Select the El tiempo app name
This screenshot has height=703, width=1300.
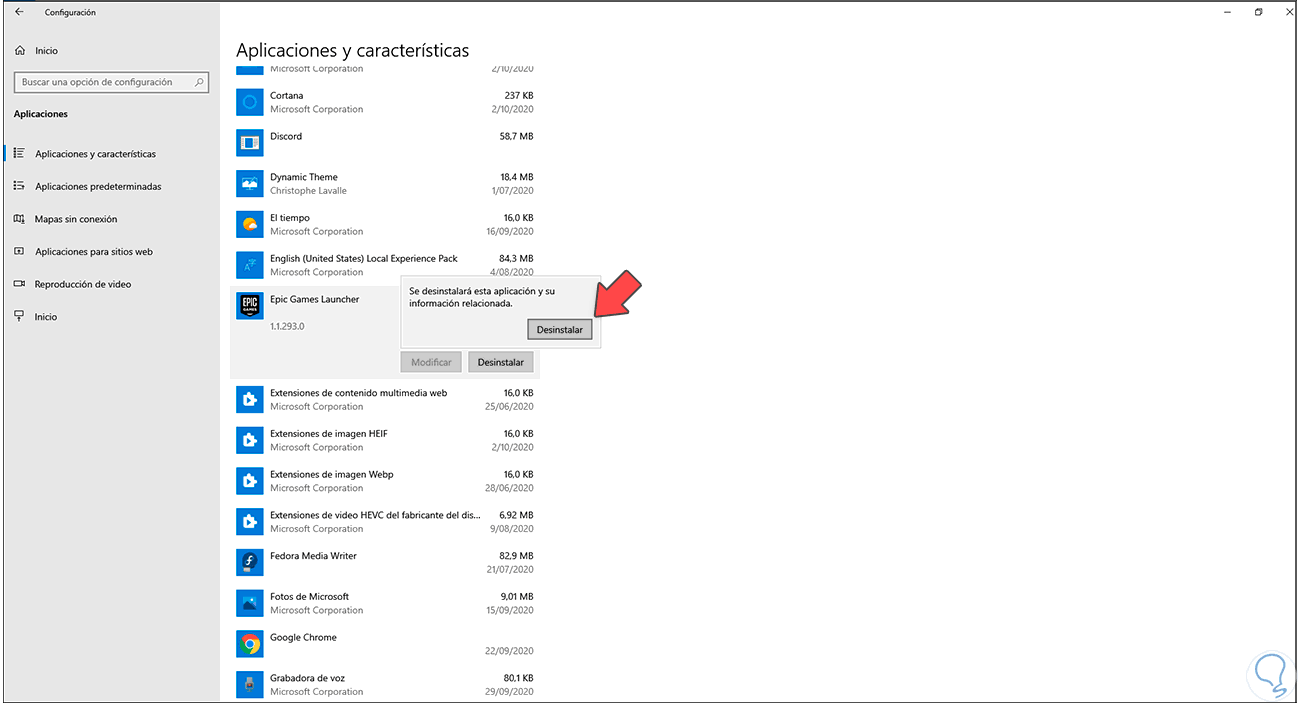point(290,218)
